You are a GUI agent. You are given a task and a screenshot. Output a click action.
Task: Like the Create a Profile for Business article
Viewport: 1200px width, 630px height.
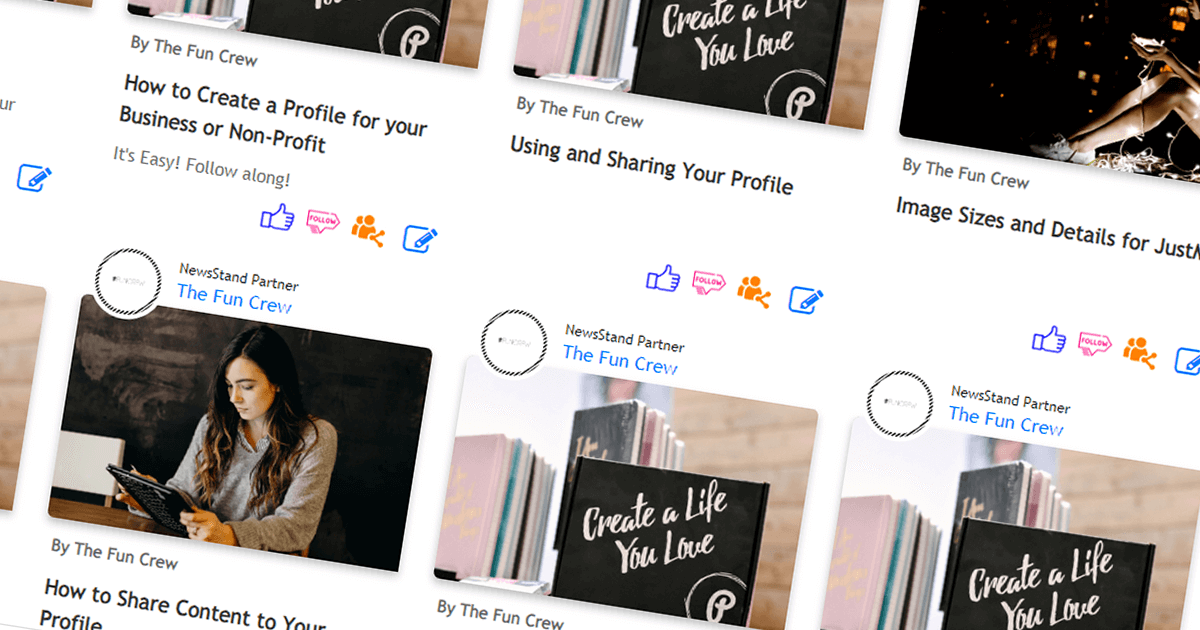277,217
